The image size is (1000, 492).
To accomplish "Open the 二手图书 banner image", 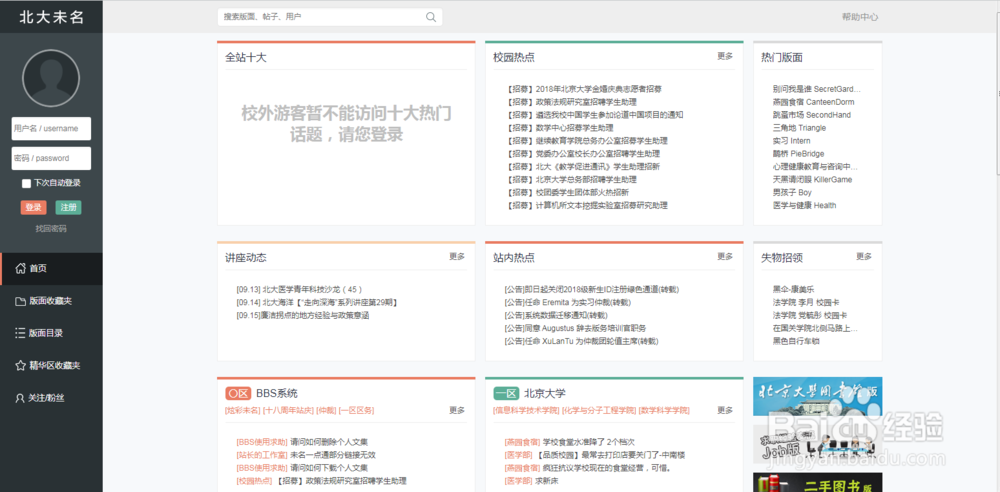I will pyautogui.click(x=818, y=482).
